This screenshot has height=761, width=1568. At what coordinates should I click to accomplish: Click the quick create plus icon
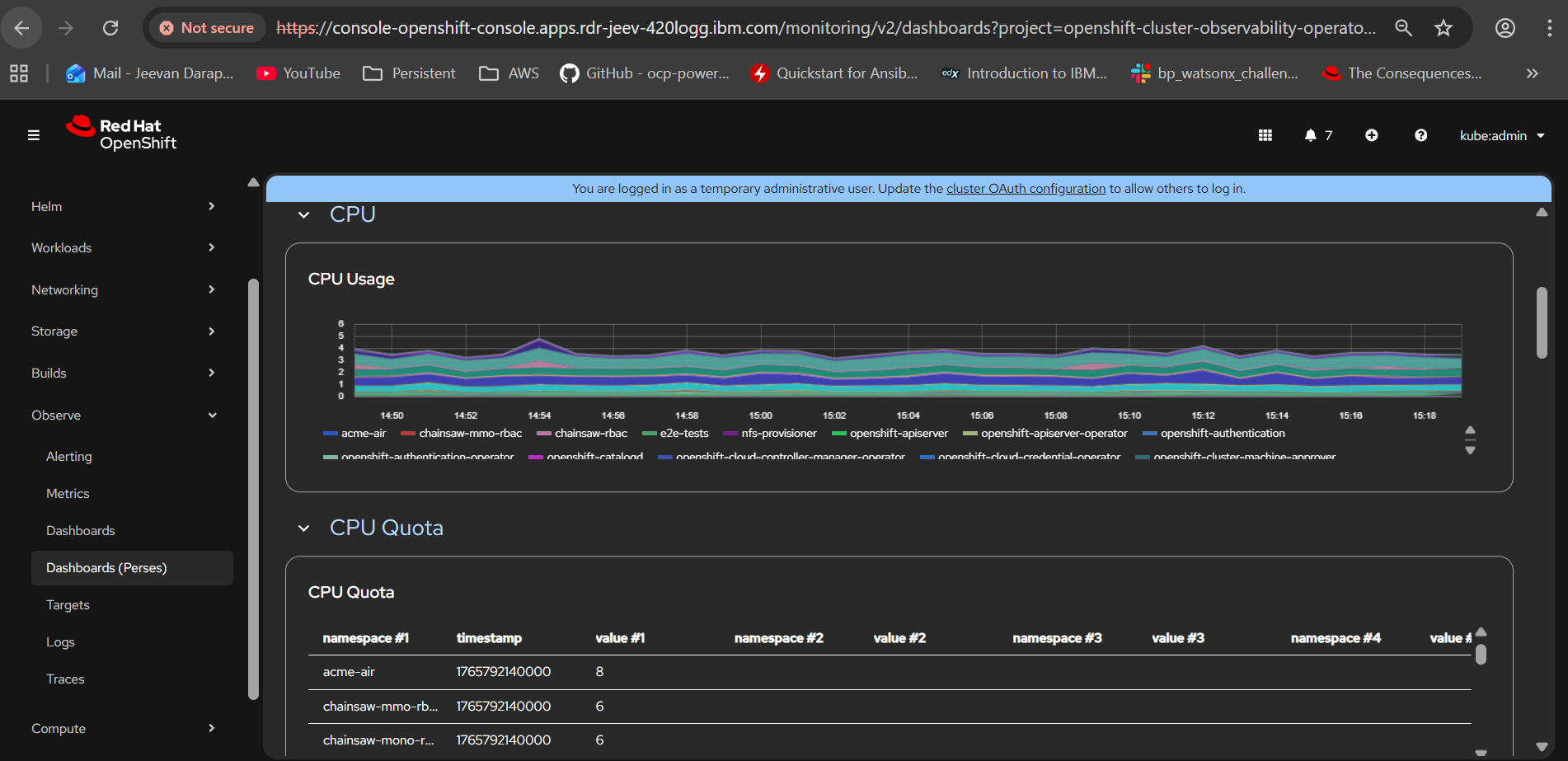1371,135
